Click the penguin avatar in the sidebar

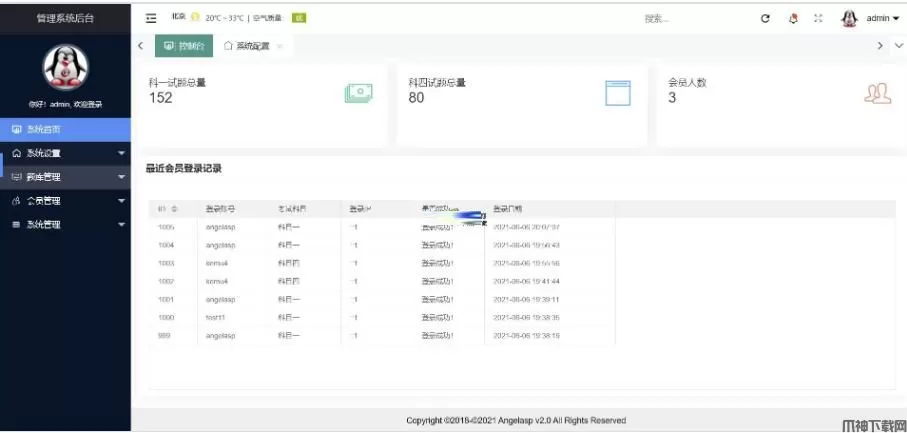click(x=65, y=68)
